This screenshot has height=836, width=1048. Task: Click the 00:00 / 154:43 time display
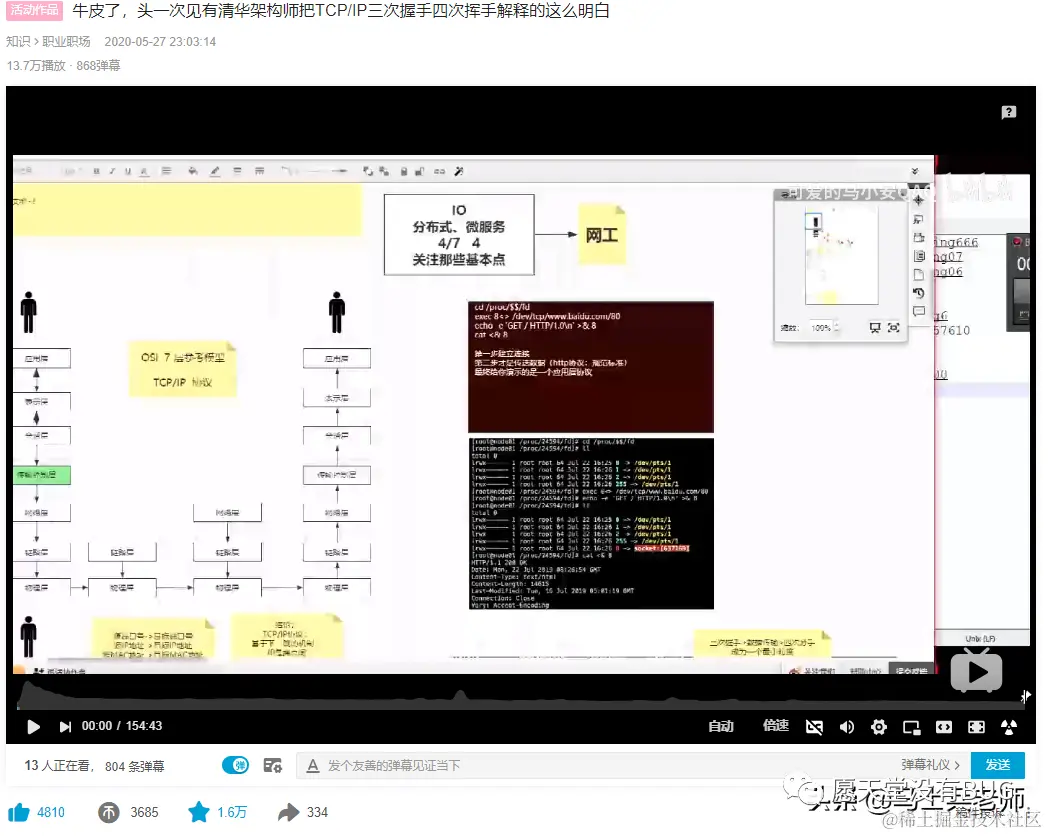[122, 726]
